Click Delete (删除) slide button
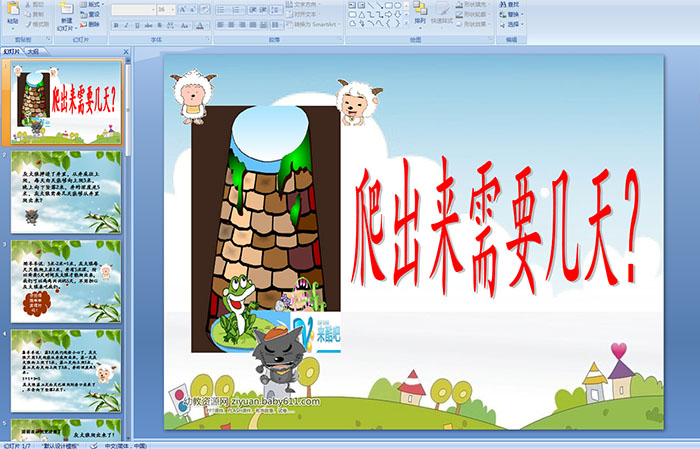700x449 pixels. point(90,24)
